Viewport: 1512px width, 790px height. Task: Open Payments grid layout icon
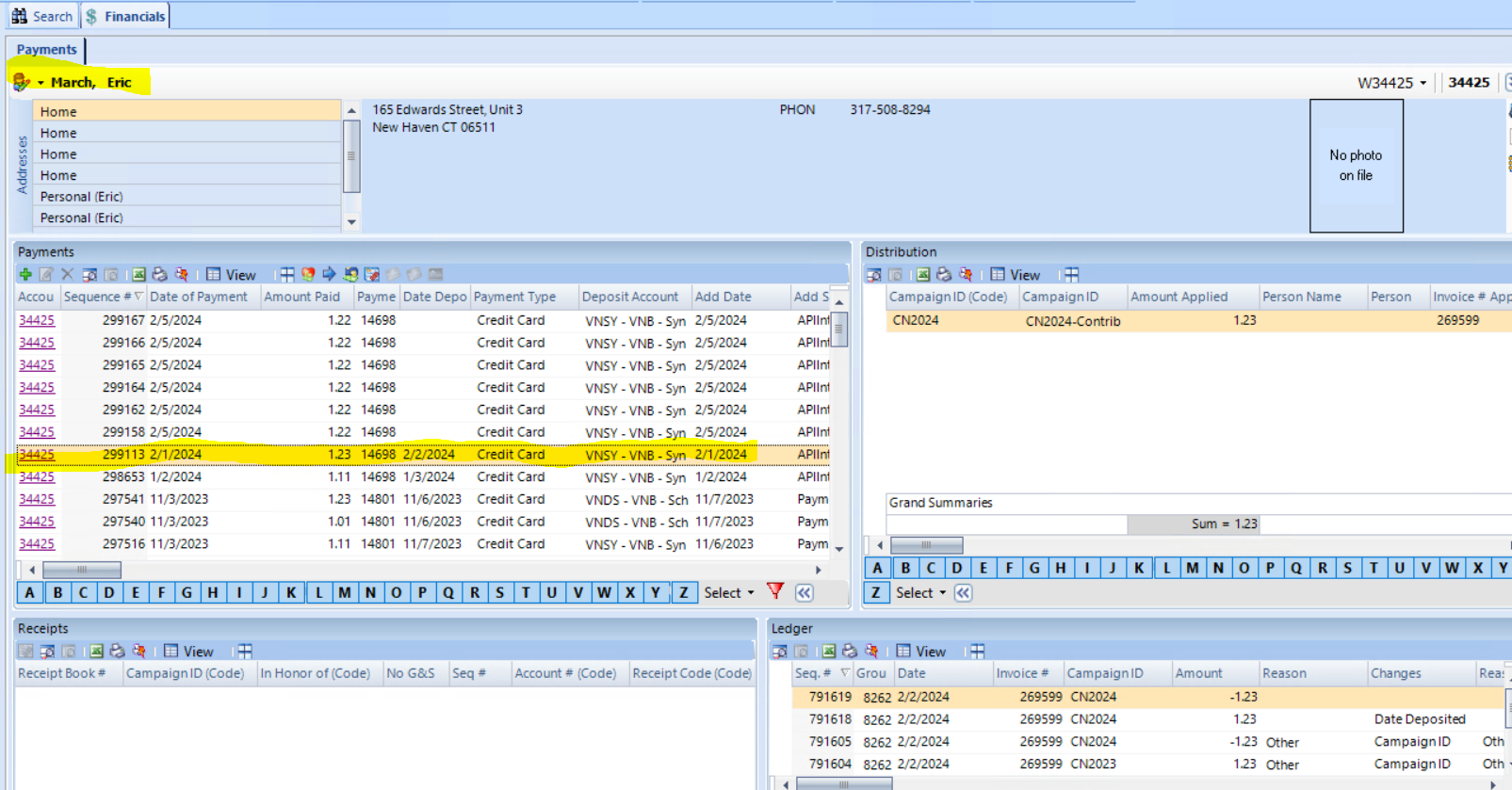click(x=286, y=274)
